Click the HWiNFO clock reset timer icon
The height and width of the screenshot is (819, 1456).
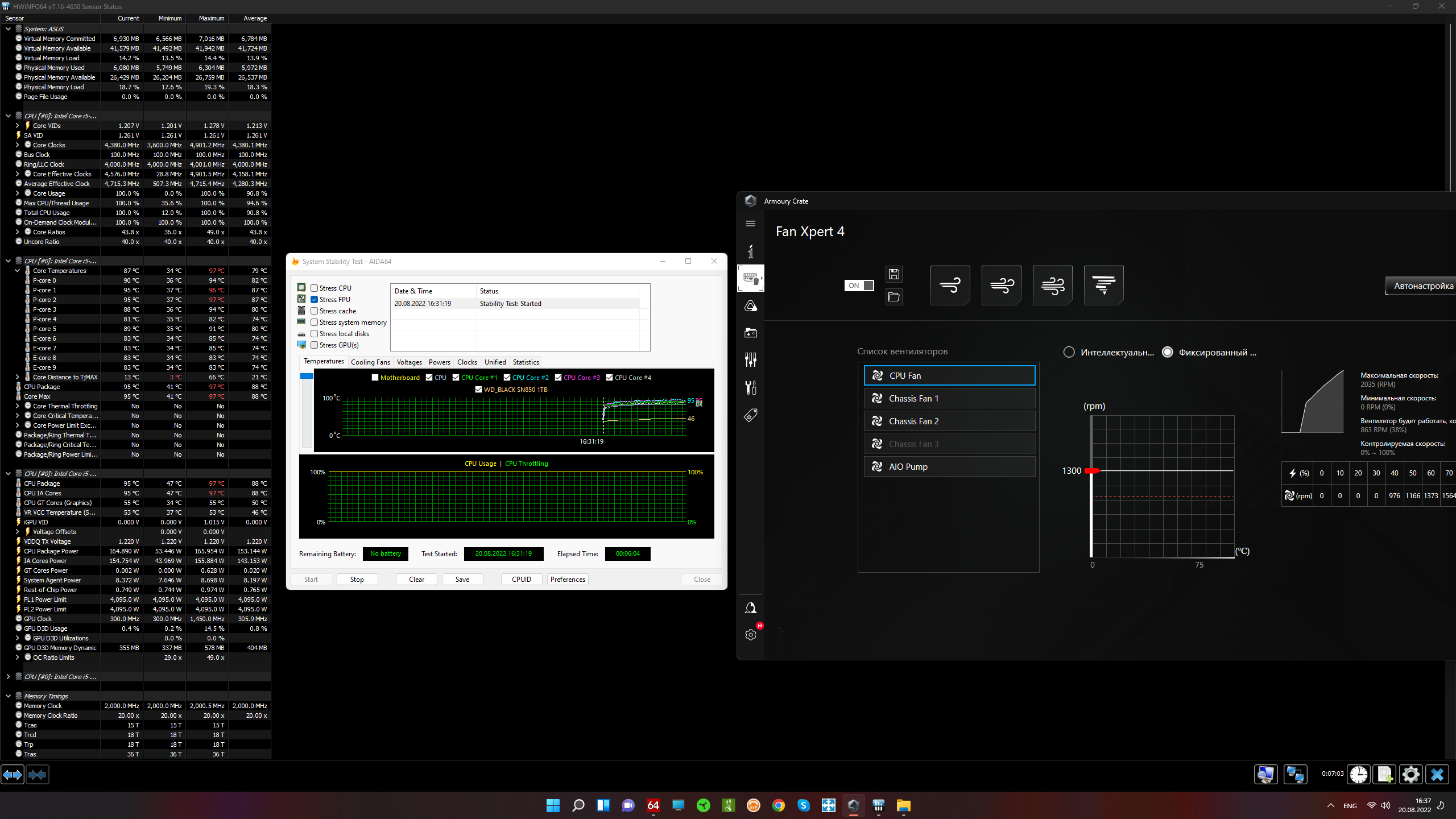tap(1359, 774)
